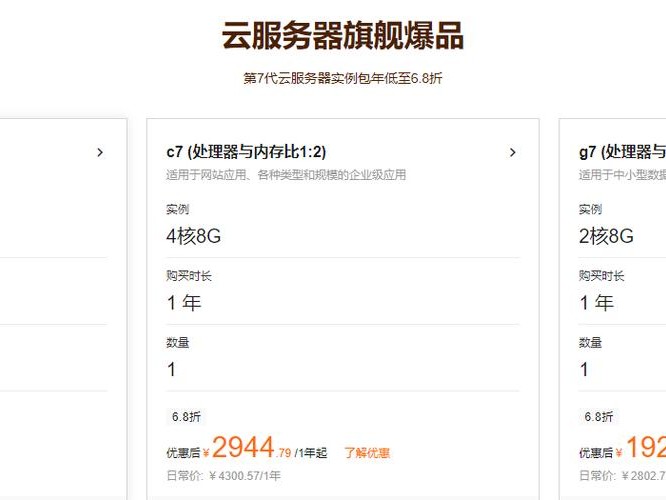Viewport: 666px width, 500px height.
Task: Click the 数量 label in g7 card
Action: pyautogui.click(x=590, y=343)
